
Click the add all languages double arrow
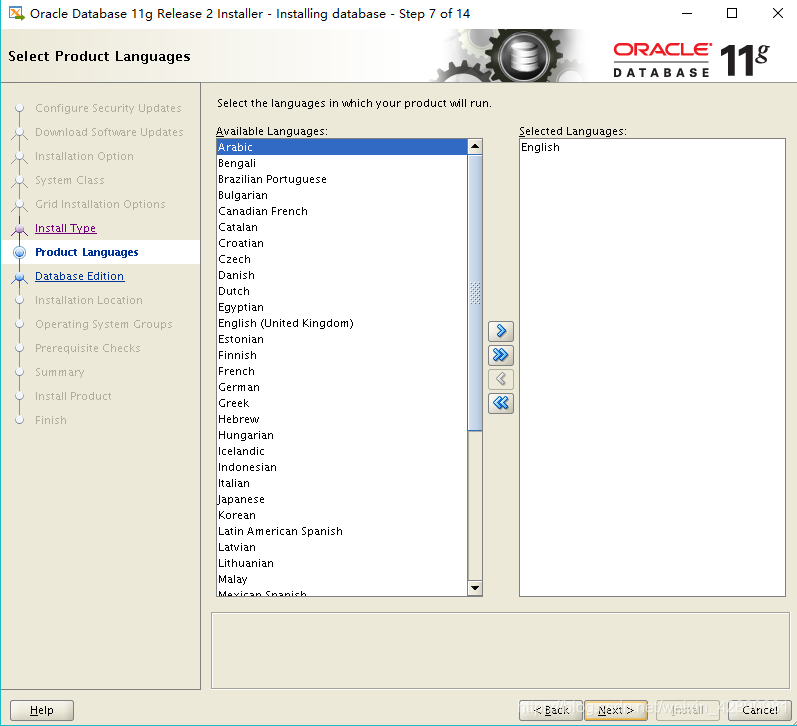pyautogui.click(x=501, y=355)
